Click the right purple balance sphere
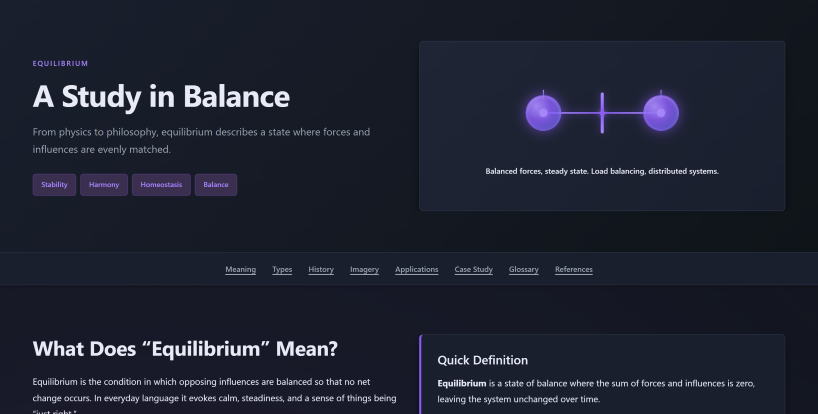Screen dimensions: 818x414 click(661, 113)
